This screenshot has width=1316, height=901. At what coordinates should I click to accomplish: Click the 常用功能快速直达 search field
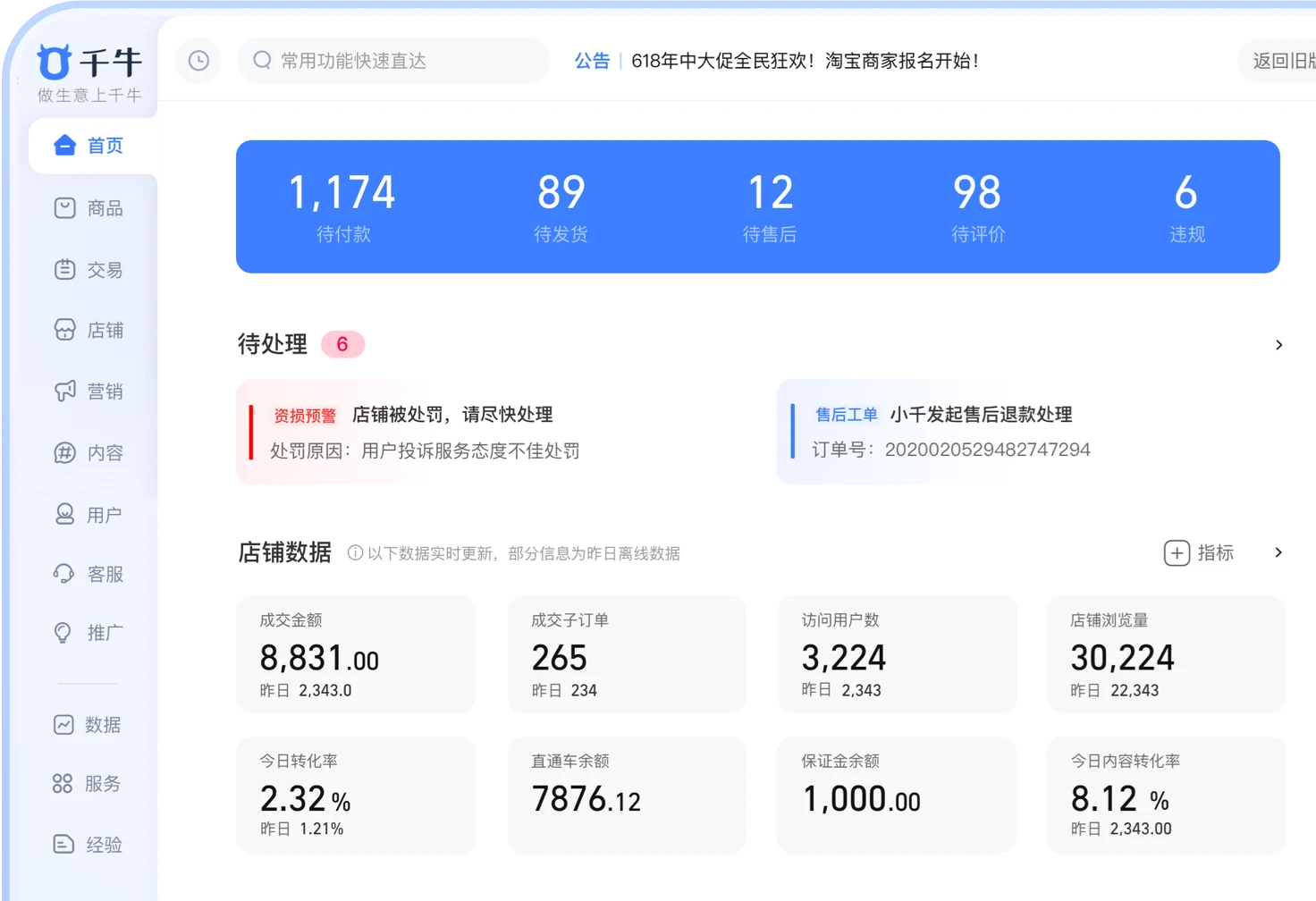(393, 61)
